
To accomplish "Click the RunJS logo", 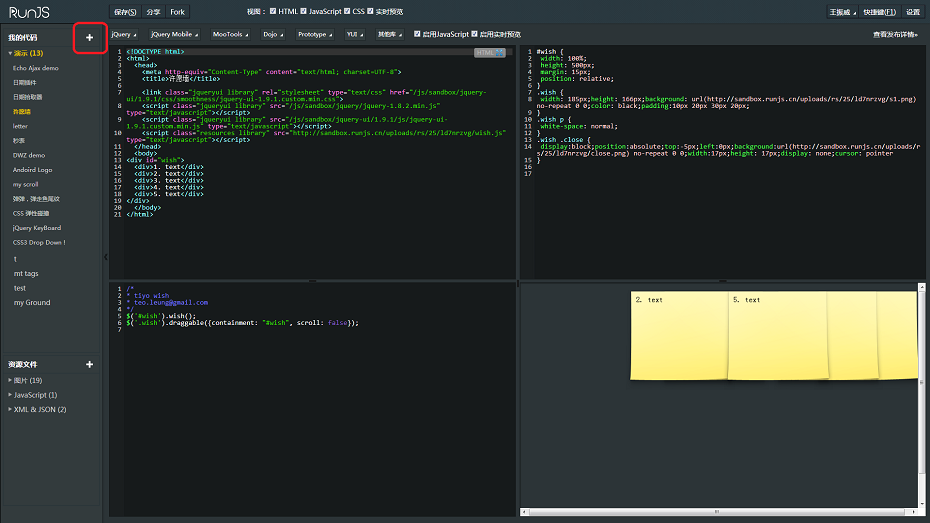I will point(30,12).
